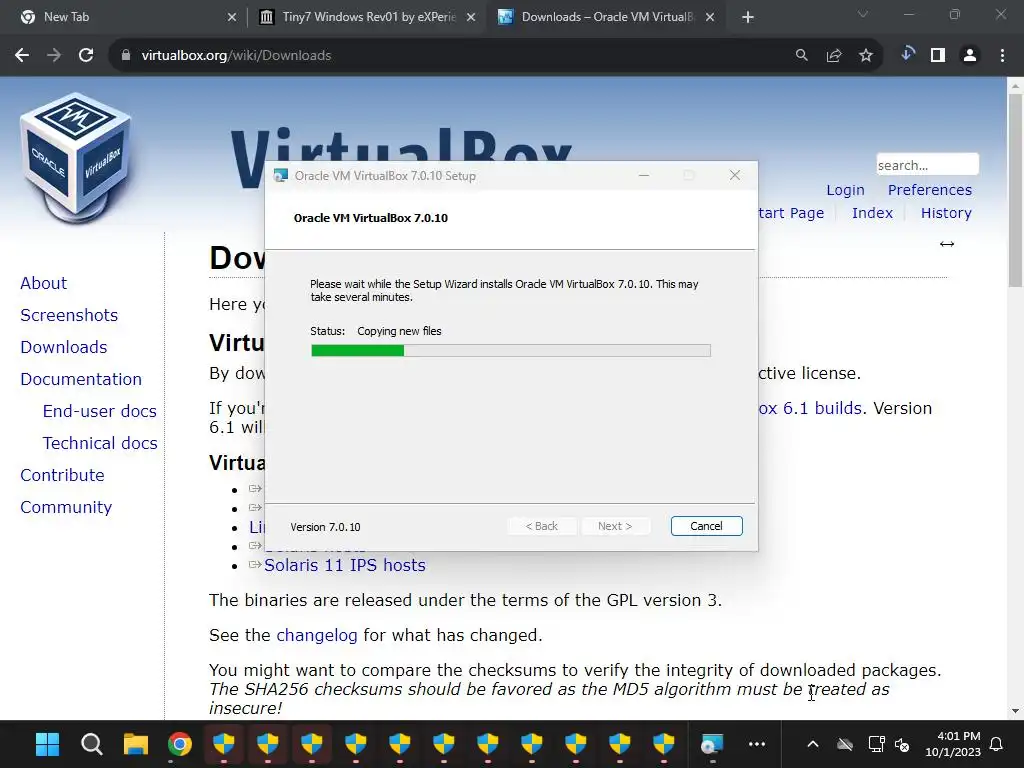The image size is (1024, 768).
Task: Select the Downloads – Oracle VM VirtualBox tab
Action: click(x=607, y=17)
